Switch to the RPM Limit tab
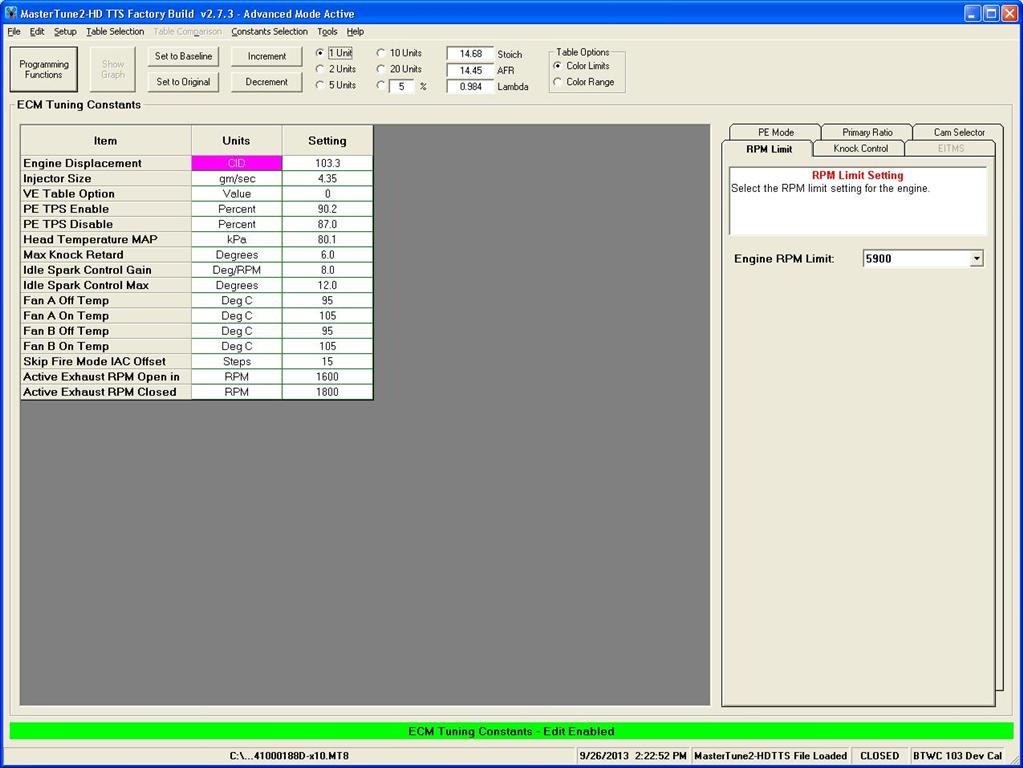1023x768 pixels. click(769, 149)
